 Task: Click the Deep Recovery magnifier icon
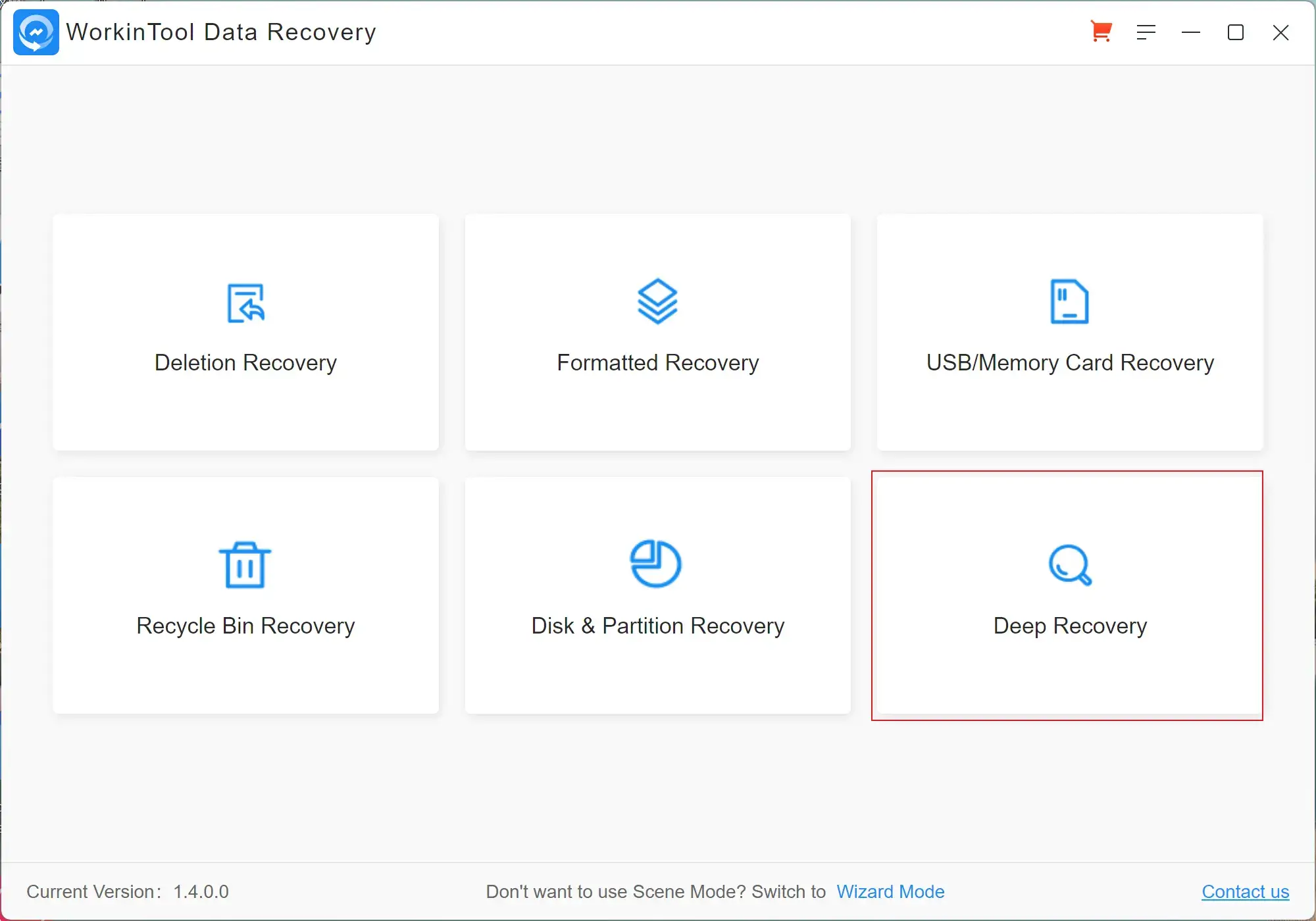pos(1070,565)
